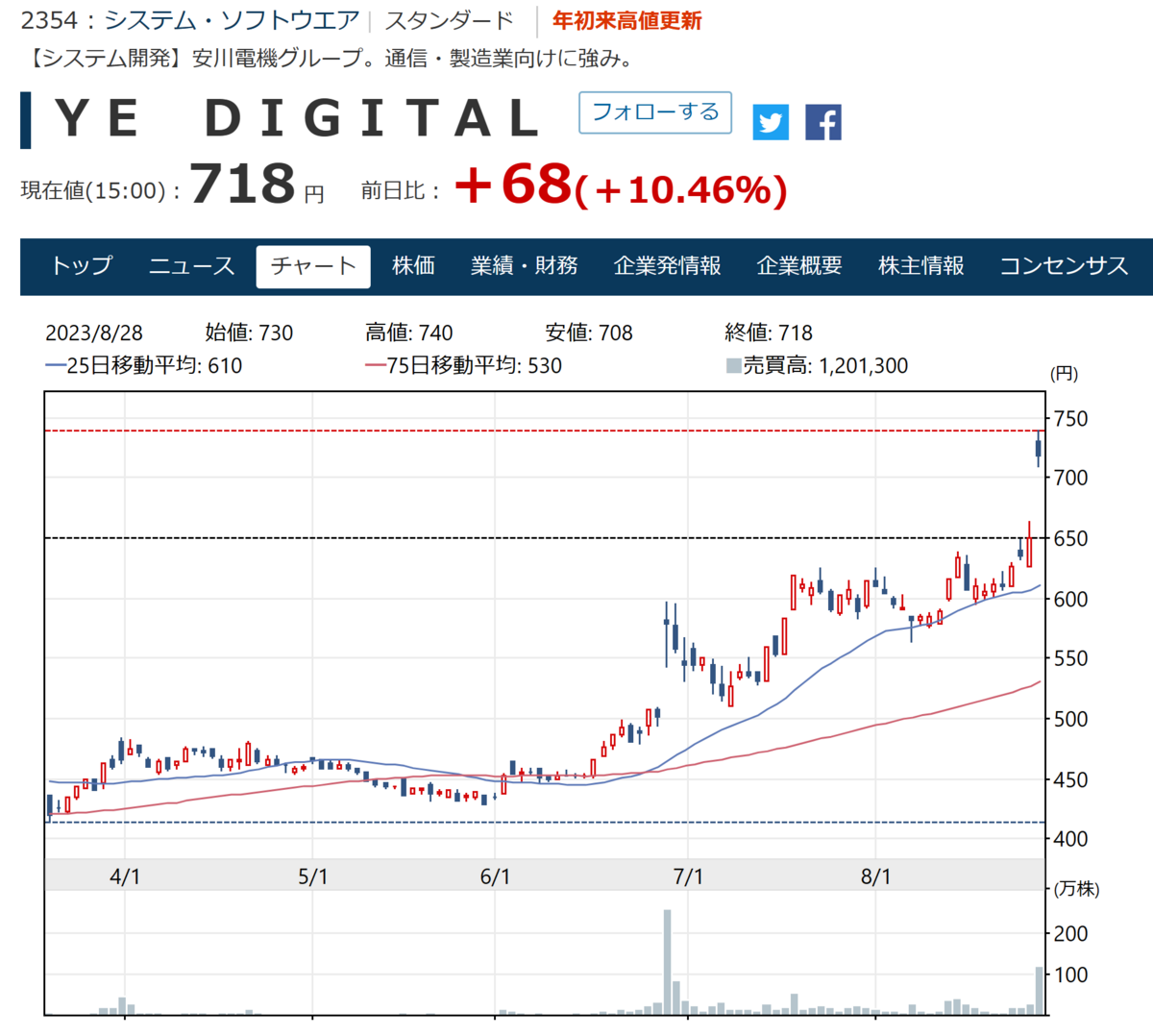Screen dimensions: 1153x1036
Task: Click current price 718 円
Action: (258, 185)
